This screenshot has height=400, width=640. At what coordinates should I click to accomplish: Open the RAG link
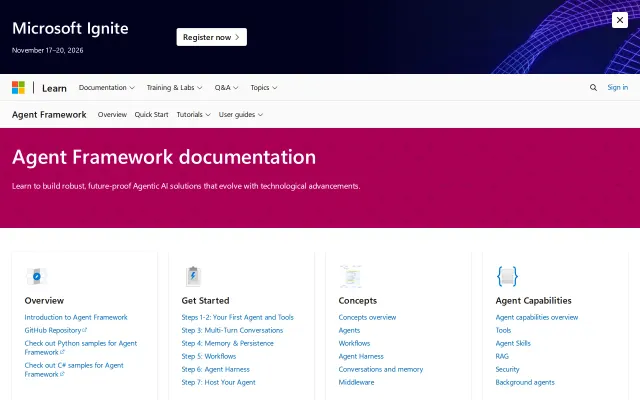[502, 356]
